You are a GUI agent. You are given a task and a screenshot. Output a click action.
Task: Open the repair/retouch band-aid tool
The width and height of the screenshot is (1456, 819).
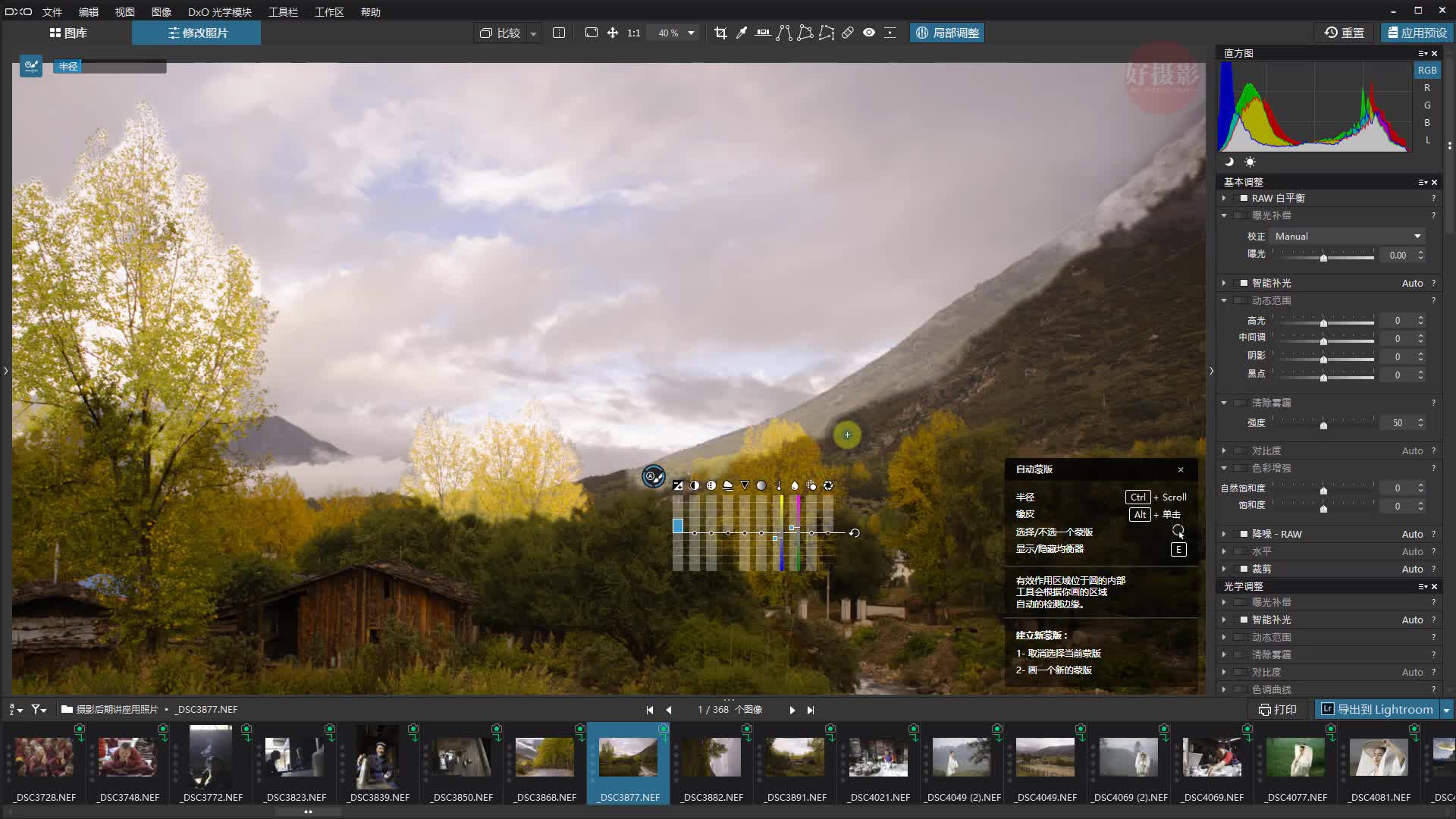pos(847,33)
